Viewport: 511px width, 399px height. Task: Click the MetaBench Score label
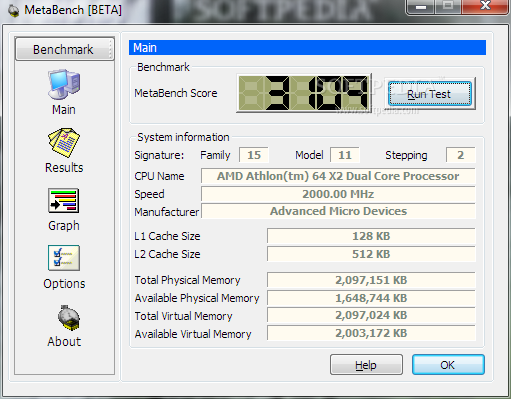click(x=176, y=93)
